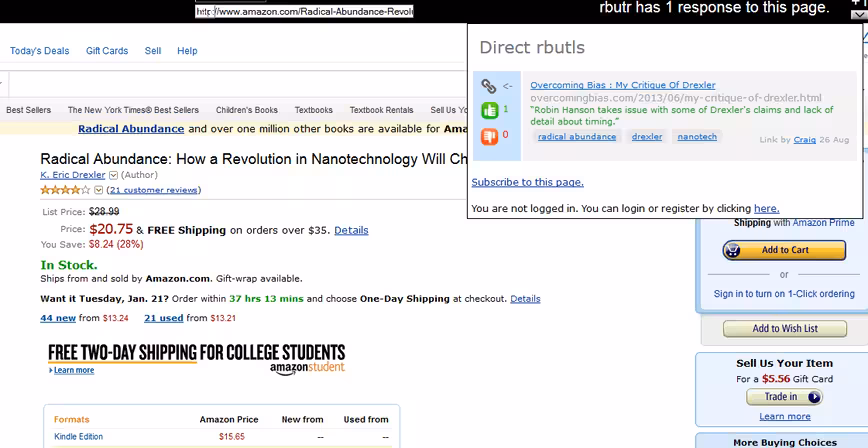Click the Amazon search box

coord(238,85)
